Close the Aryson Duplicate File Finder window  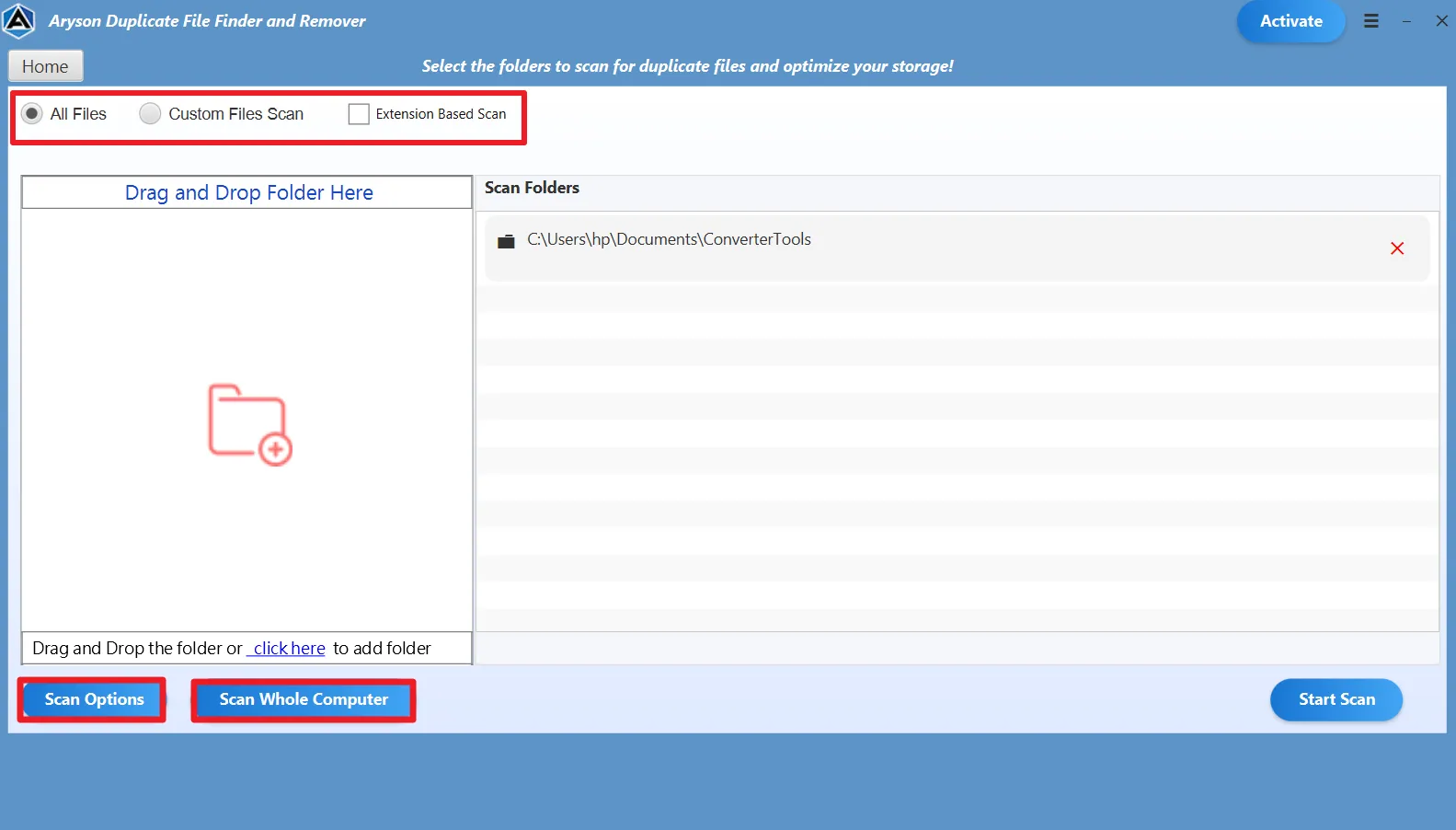[1441, 21]
